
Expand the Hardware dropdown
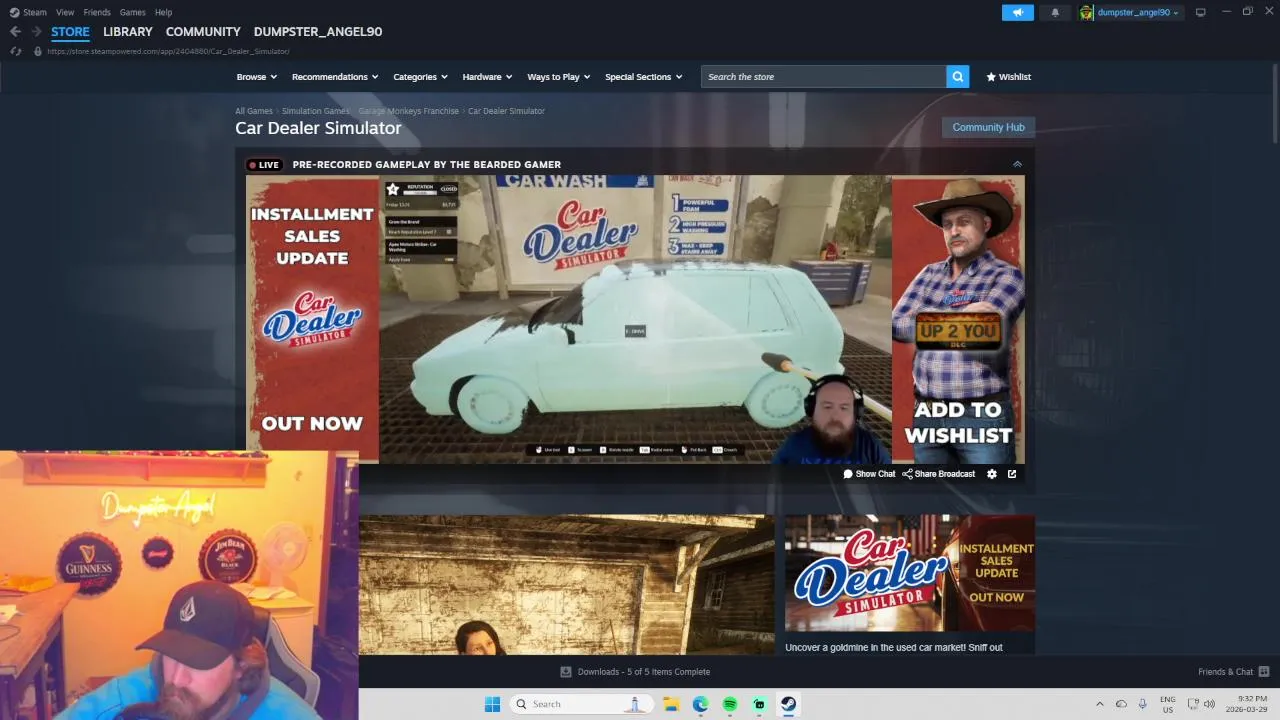(487, 77)
